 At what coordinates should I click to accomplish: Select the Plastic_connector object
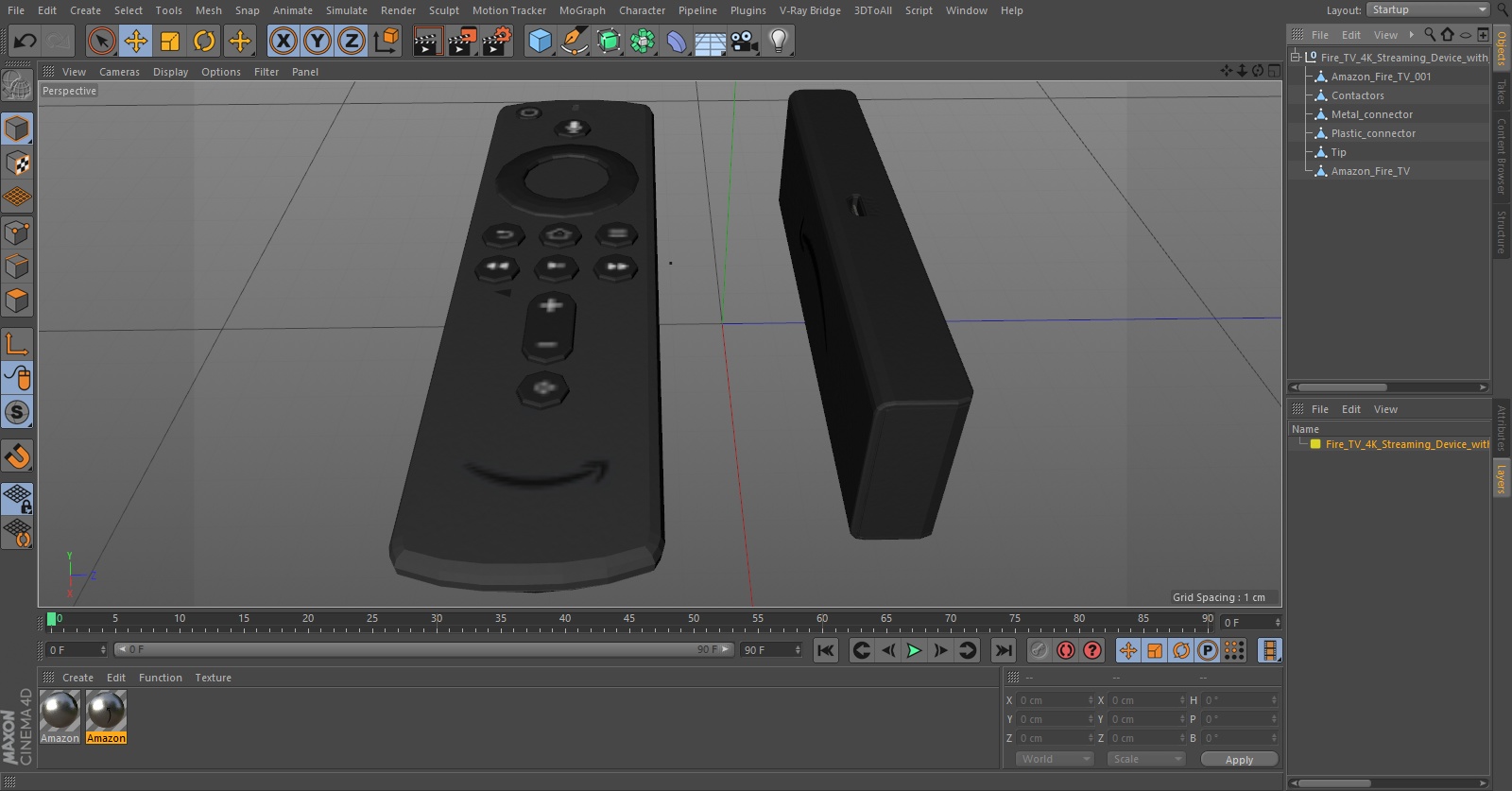pos(1373,133)
